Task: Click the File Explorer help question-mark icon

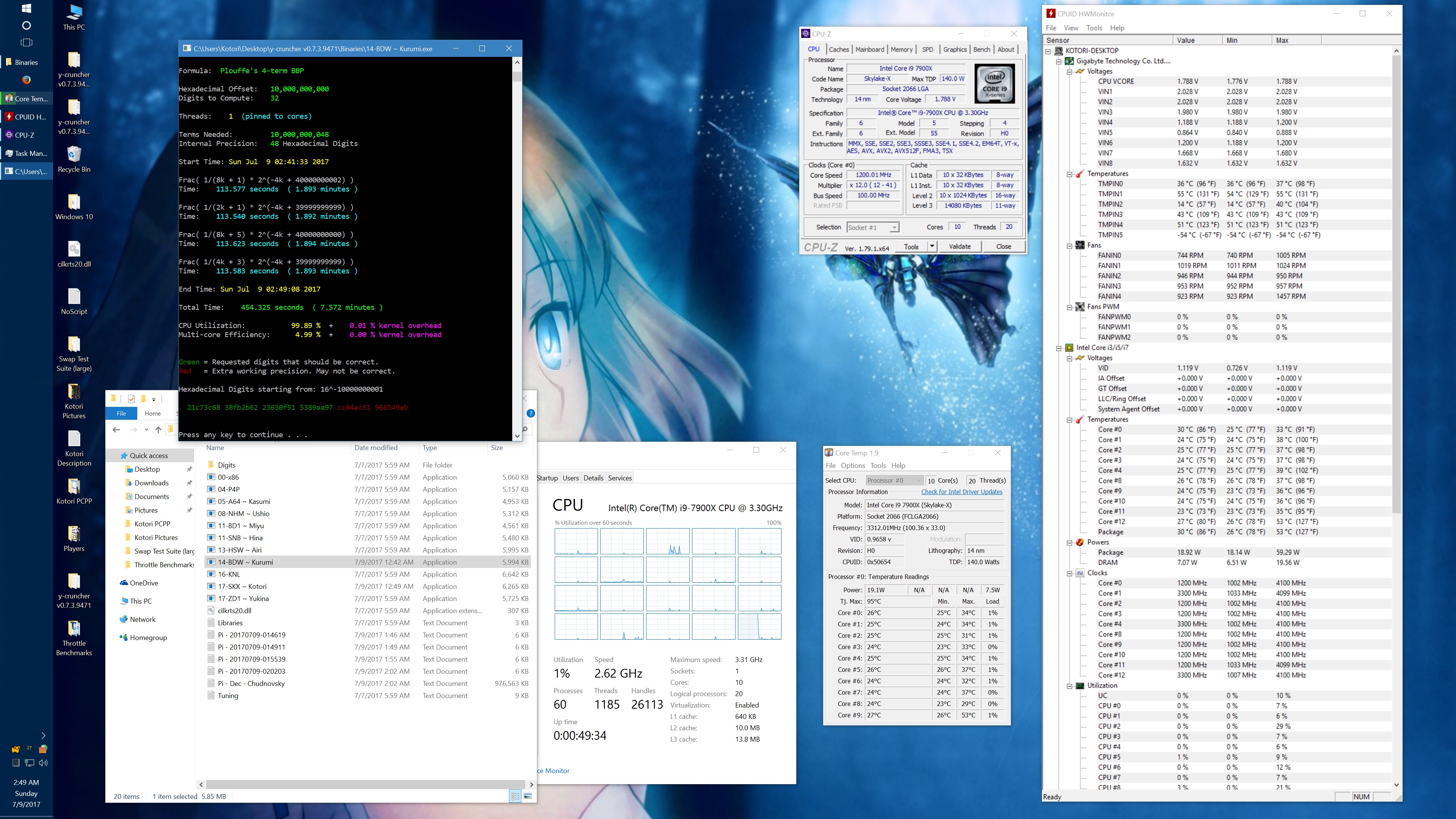Action: (x=530, y=413)
